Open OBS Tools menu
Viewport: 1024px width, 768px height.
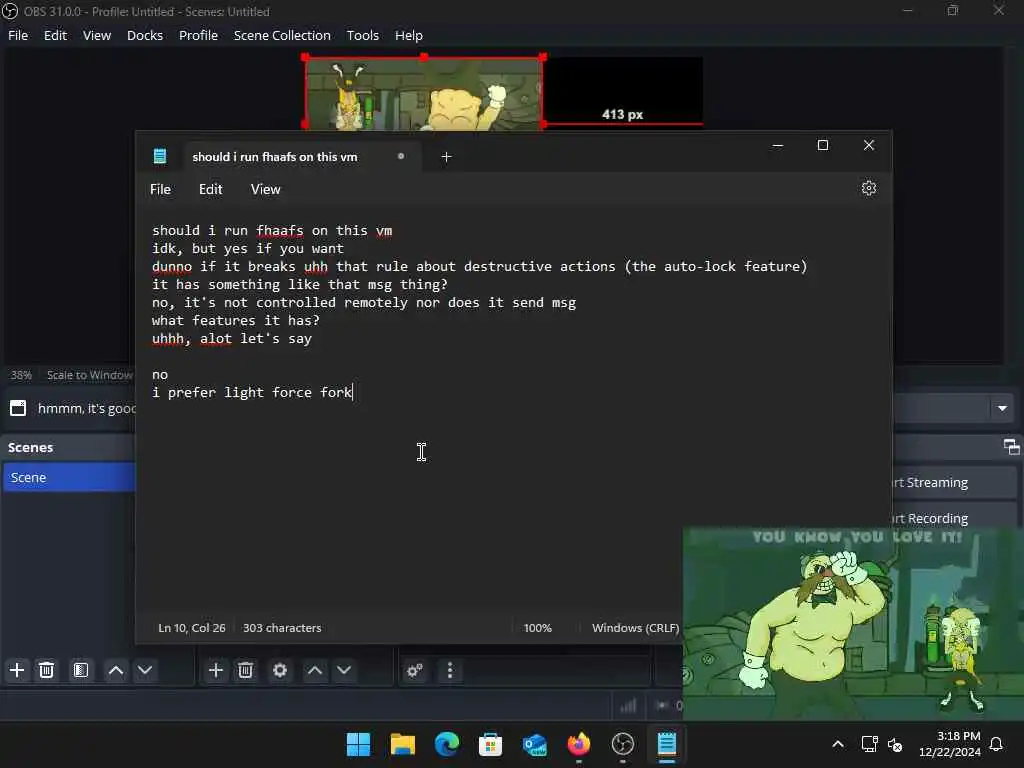(x=362, y=35)
